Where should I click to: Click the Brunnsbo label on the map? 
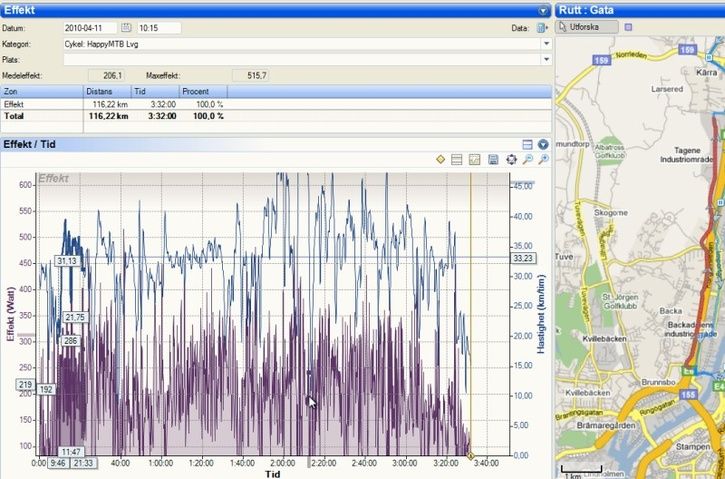(658, 382)
